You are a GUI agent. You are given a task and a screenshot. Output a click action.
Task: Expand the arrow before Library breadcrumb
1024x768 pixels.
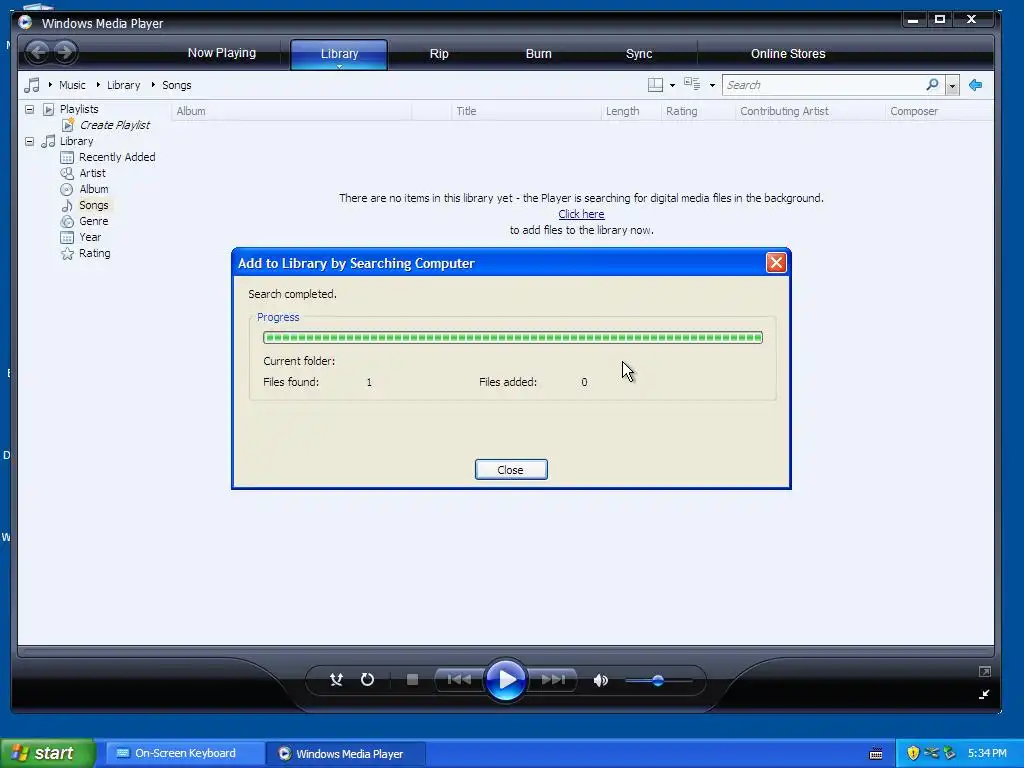pos(98,84)
